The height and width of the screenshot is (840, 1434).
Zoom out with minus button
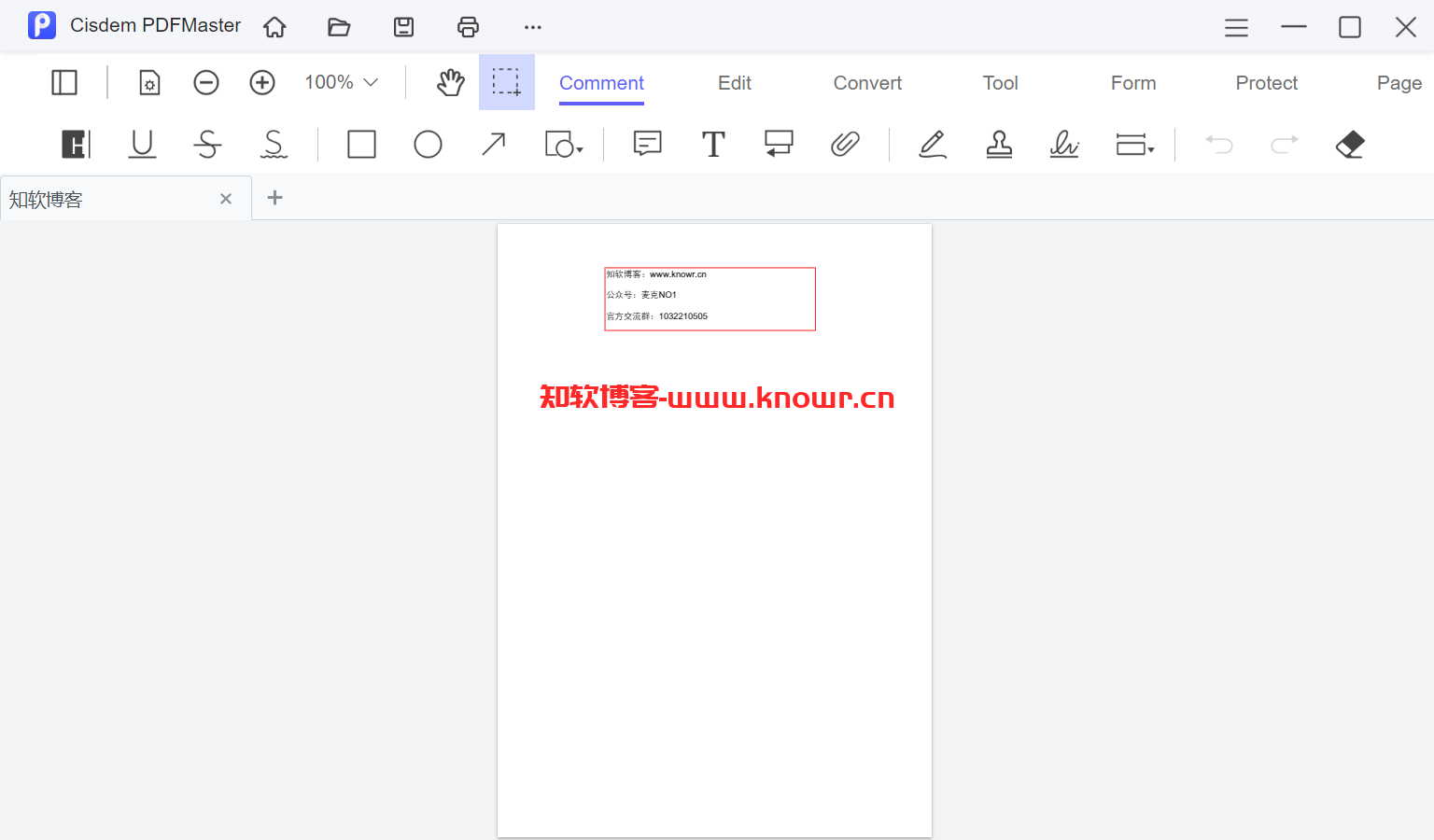pyautogui.click(x=206, y=83)
